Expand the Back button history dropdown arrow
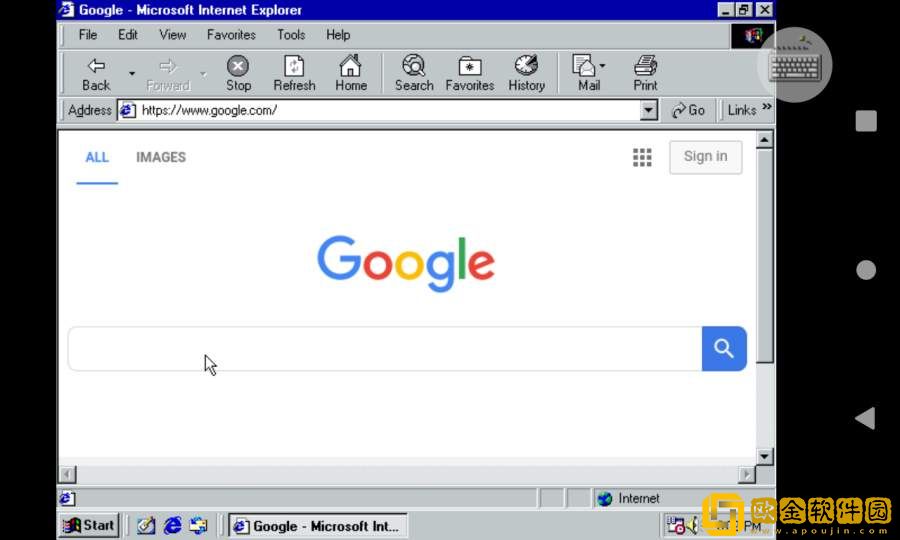Screen dimensions: 900x540 coord(131,73)
